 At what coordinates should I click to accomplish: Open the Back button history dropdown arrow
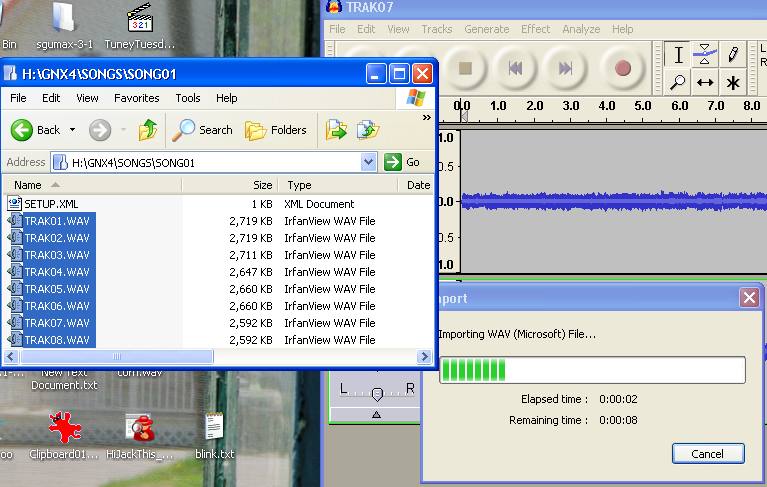click(x=72, y=130)
